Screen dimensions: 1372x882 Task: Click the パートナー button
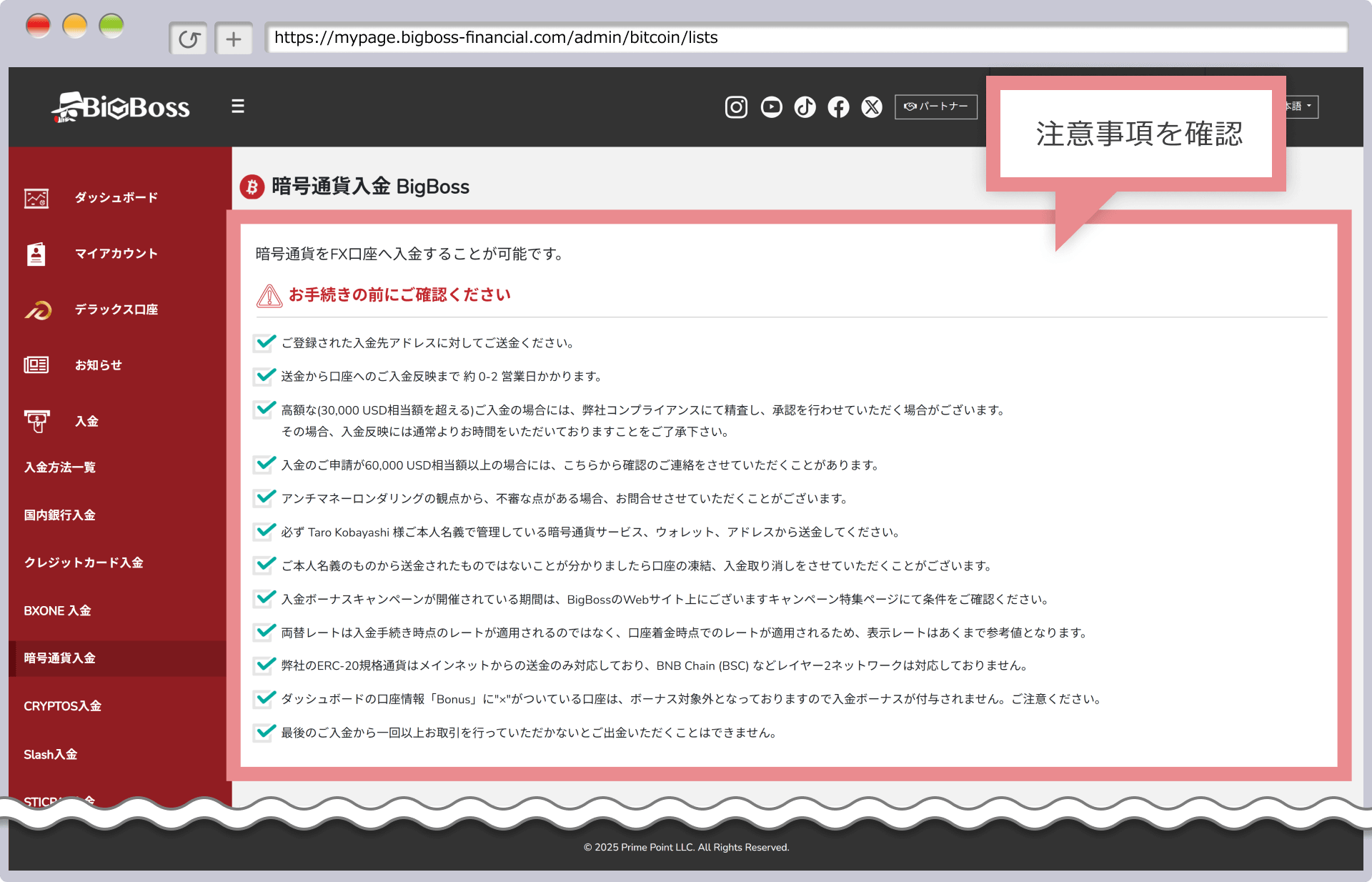935,106
